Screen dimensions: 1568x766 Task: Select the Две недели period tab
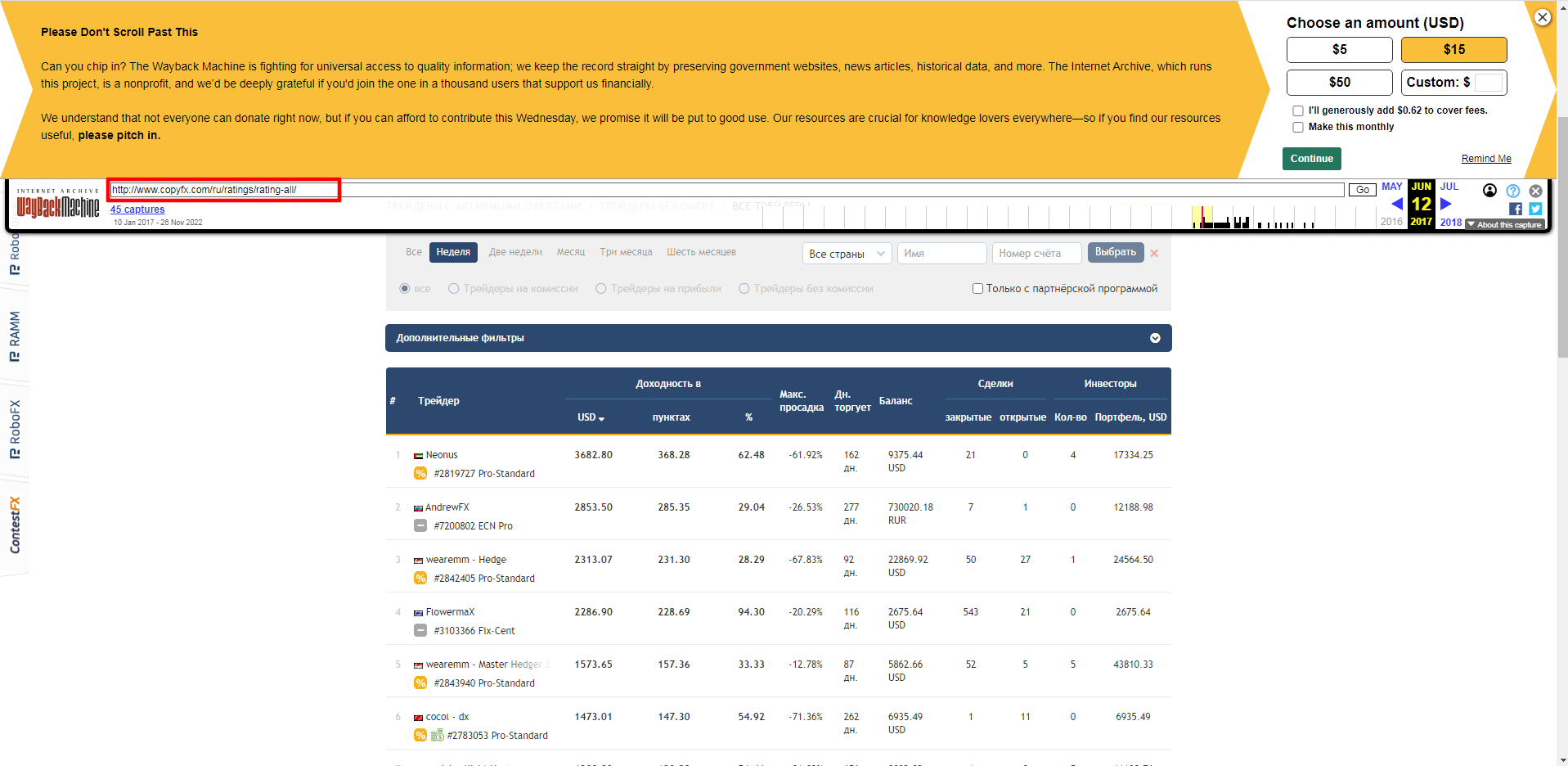[x=515, y=252]
